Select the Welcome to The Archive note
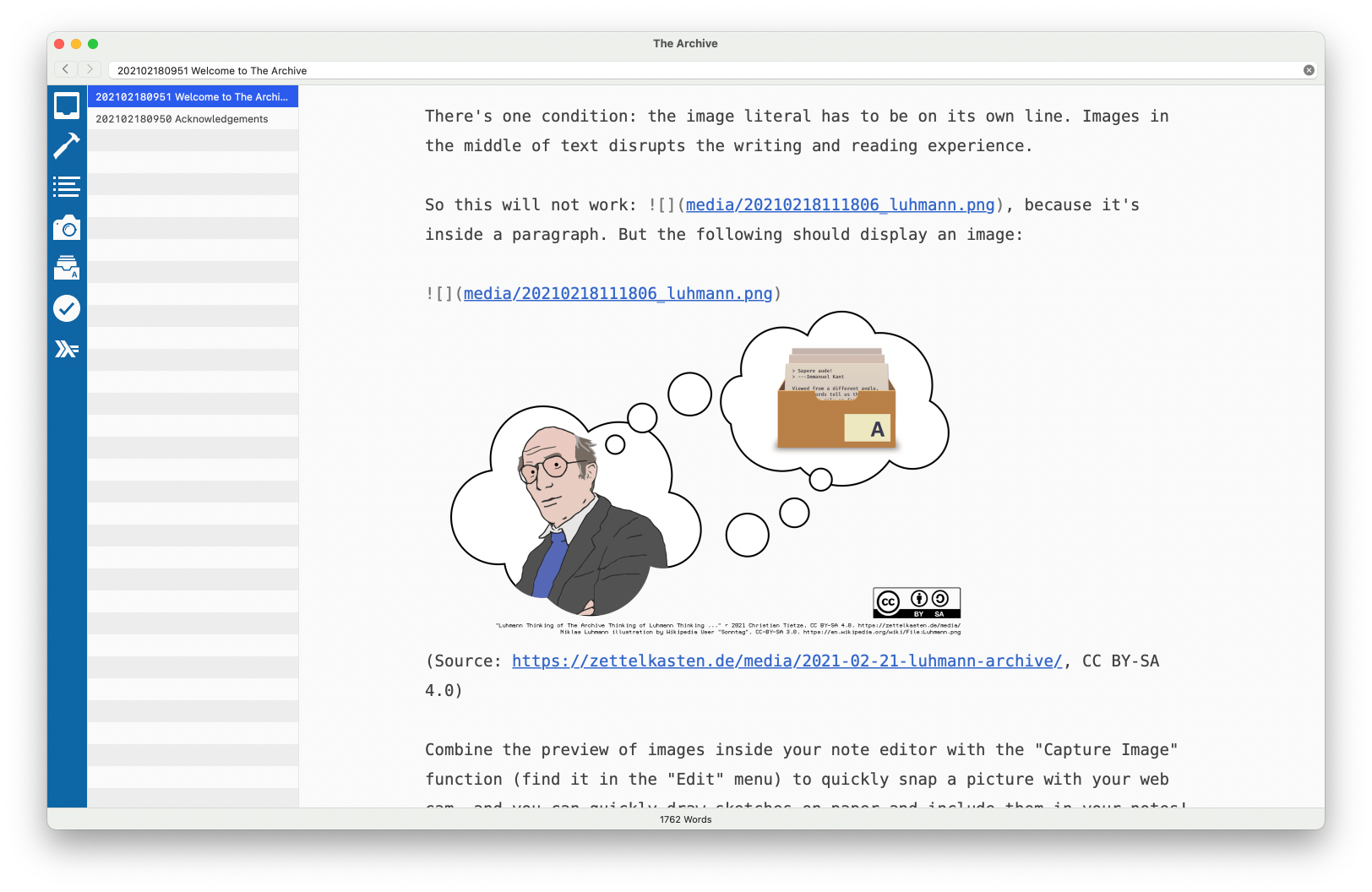This screenshot has width=1372, height=892. coord(192,97)
